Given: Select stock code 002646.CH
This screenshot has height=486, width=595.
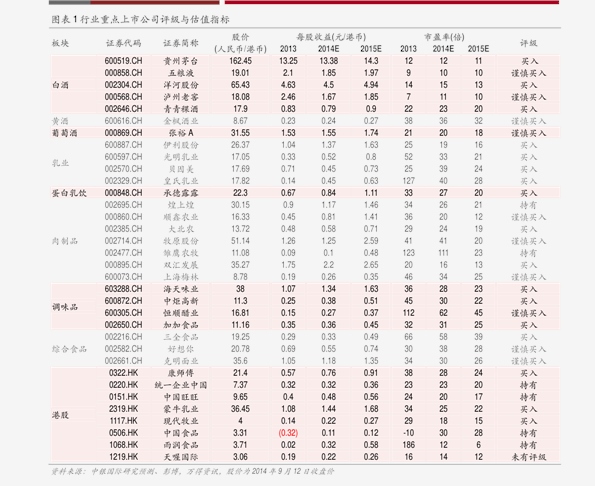Looking at the screenshot, I should pyautogui.click(x=123, y=109).
